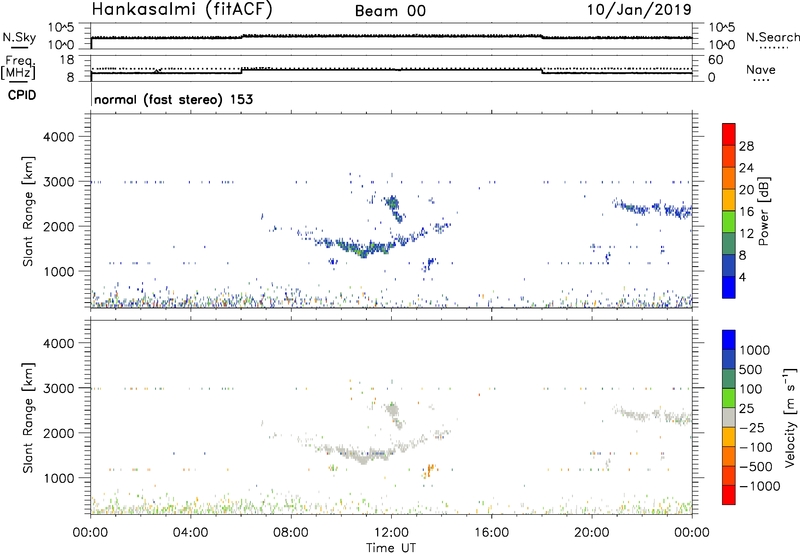Screen dimensions: 800x554
Task: Pick the yellow −25 to −100 velocity swatch
Action: [729, 437]
